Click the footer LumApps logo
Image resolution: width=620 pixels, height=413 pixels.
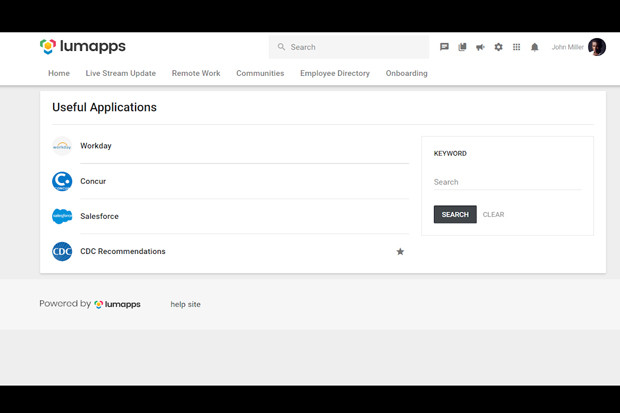point(117,304)
